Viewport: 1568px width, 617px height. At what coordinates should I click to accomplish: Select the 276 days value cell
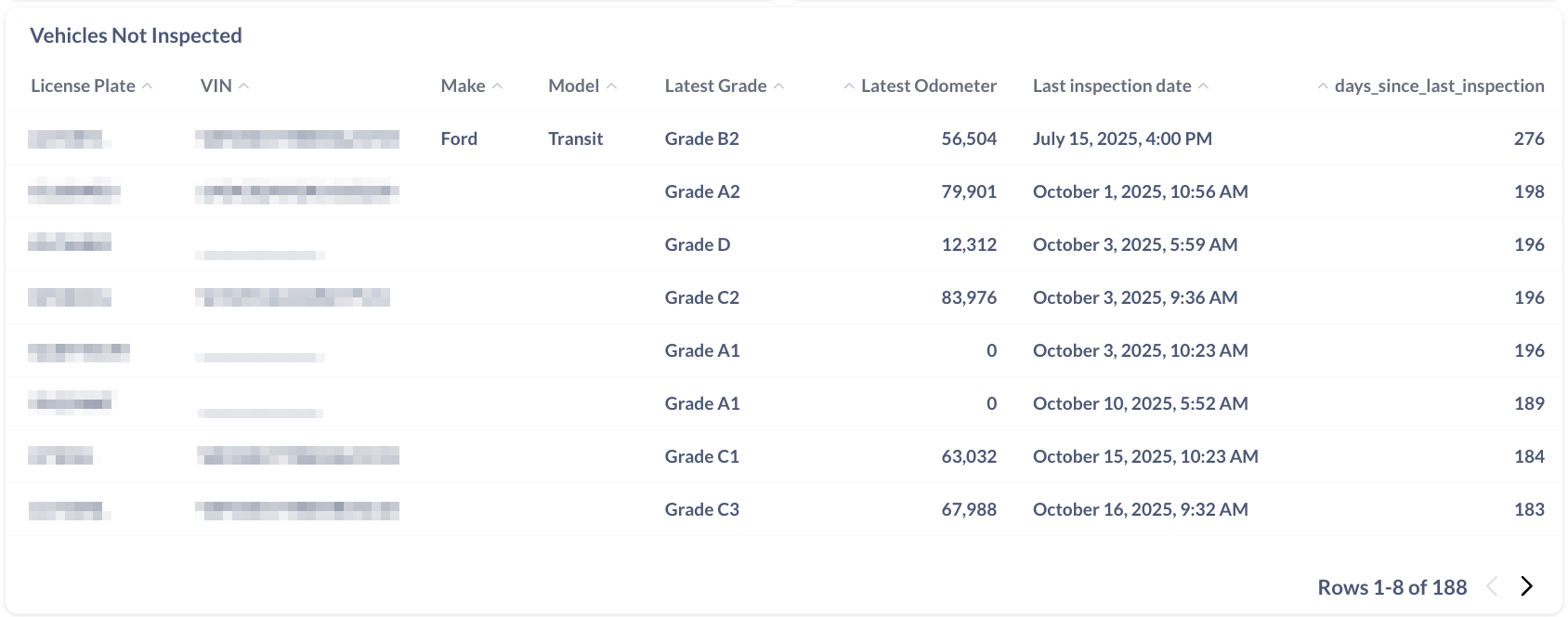[1529, 138]
